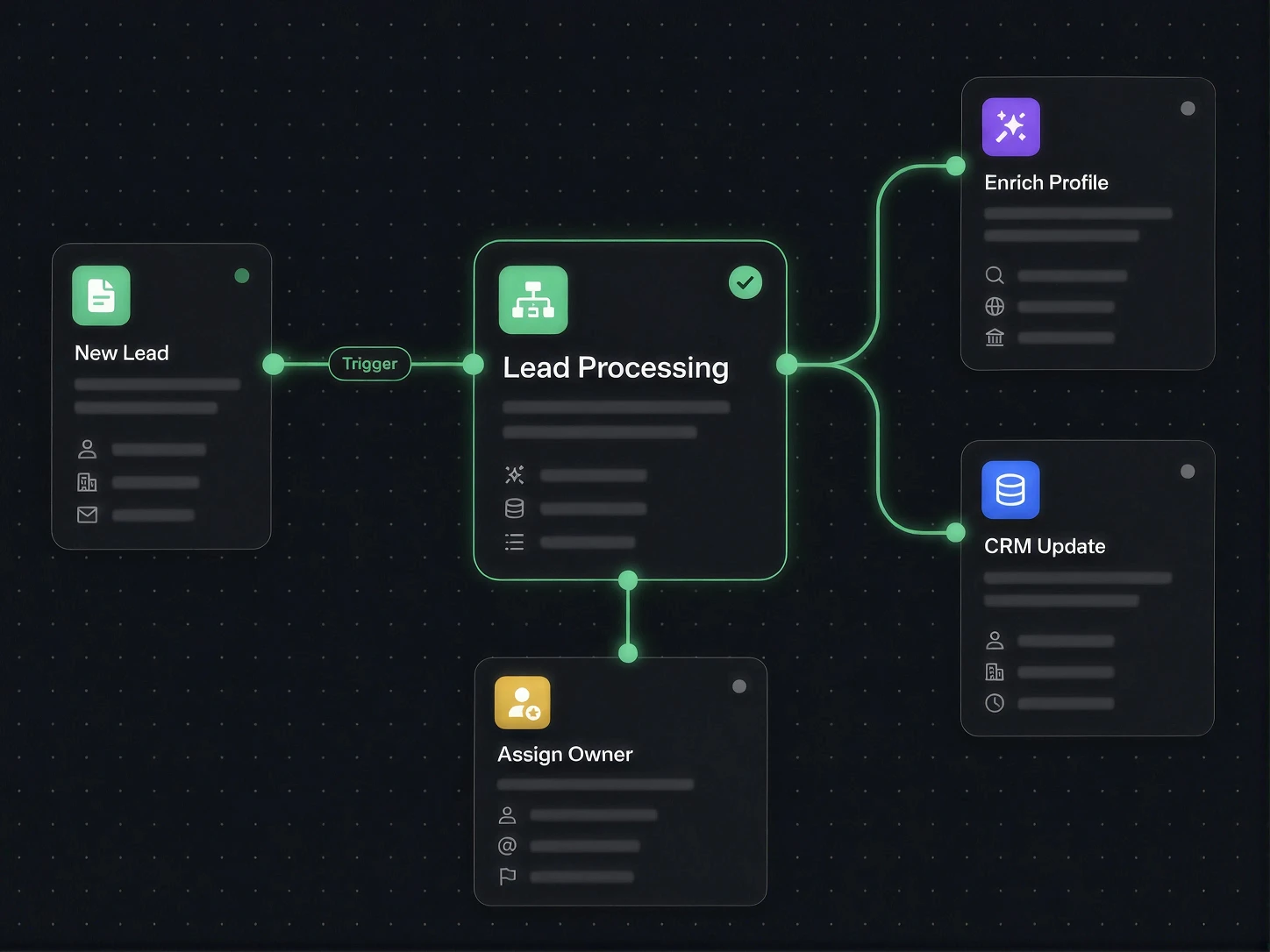Click the CRM Update node title
Viewport: 1270px width, 952px height.
1045,546
